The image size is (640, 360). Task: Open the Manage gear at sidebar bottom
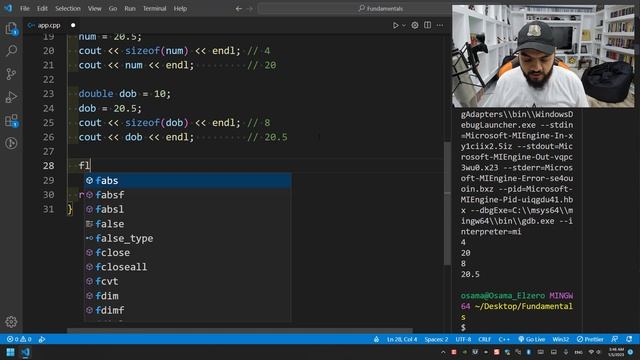pos(11,322)
